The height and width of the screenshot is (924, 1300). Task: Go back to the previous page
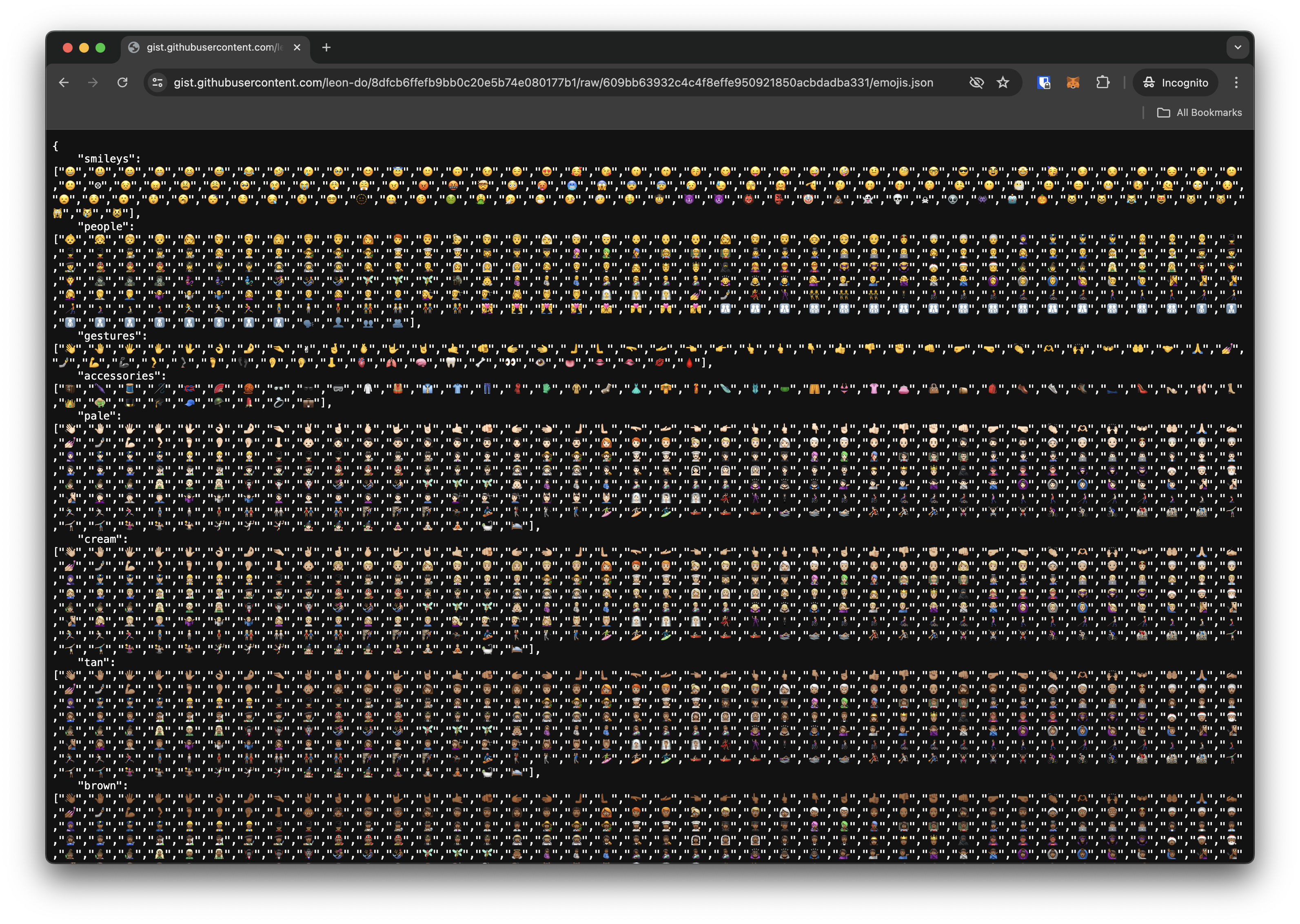click(x=63, y=82)
